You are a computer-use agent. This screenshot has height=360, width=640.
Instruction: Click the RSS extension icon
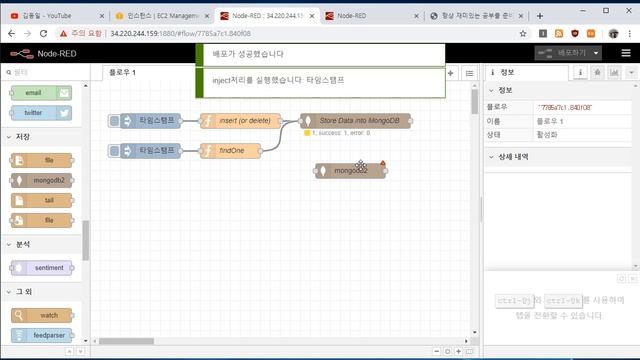pos(559,33)
